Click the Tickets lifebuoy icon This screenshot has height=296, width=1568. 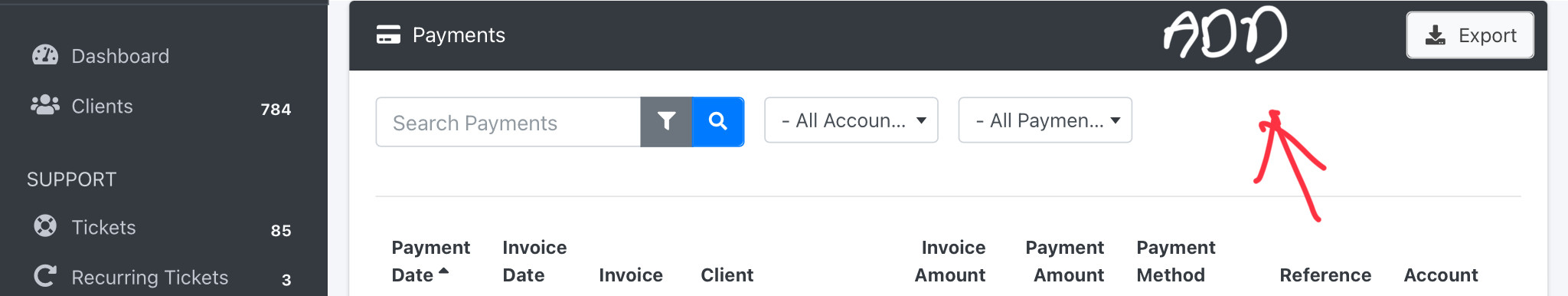click(x=45, y=226)
